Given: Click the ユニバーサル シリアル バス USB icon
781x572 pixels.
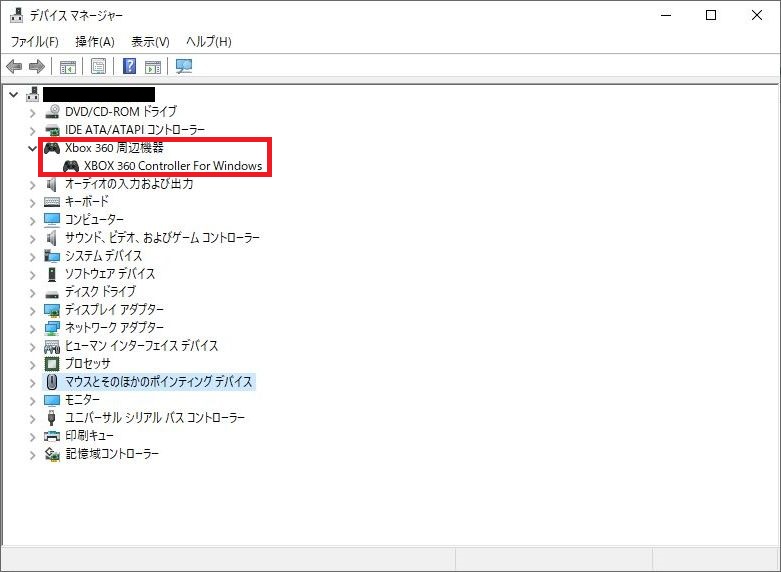Looking at the screenshot, I should [51, 418].
